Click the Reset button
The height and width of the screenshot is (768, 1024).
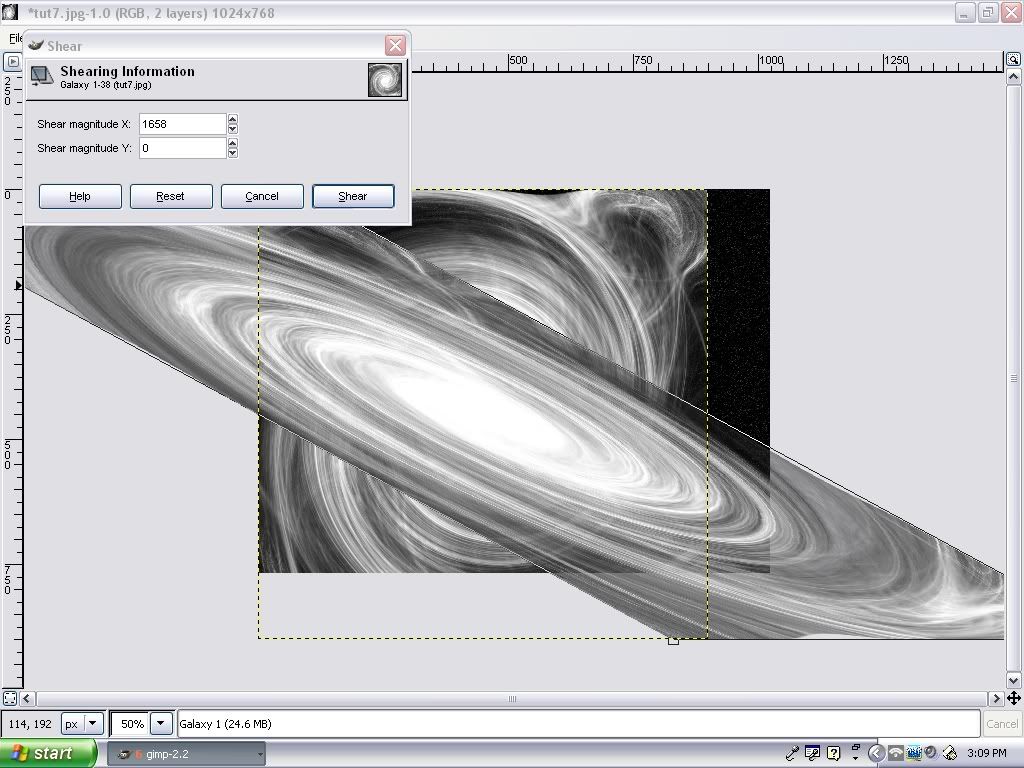(x=170, y=196)
